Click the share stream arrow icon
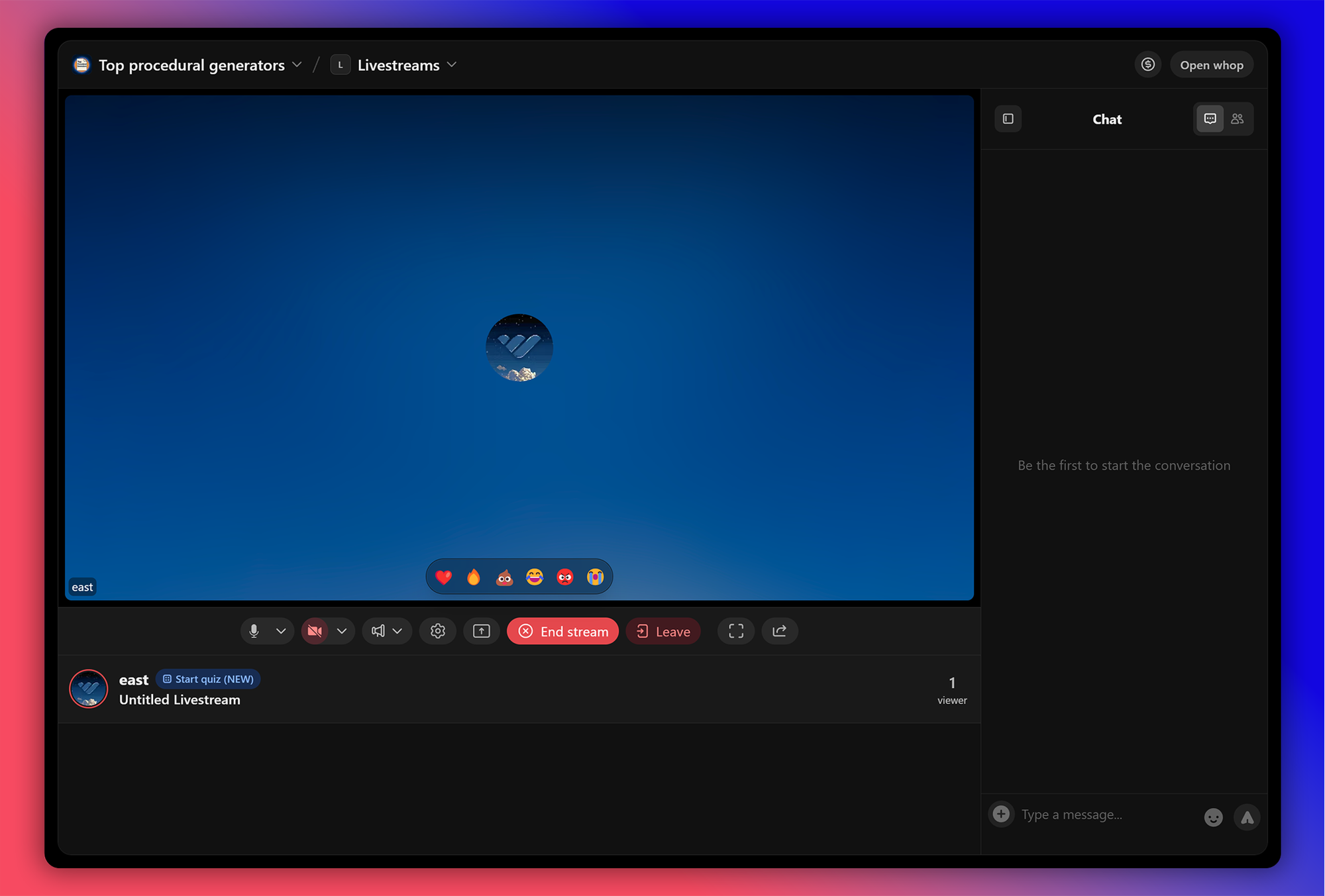This screenshot has width=1325, height=896. [779, 631]
